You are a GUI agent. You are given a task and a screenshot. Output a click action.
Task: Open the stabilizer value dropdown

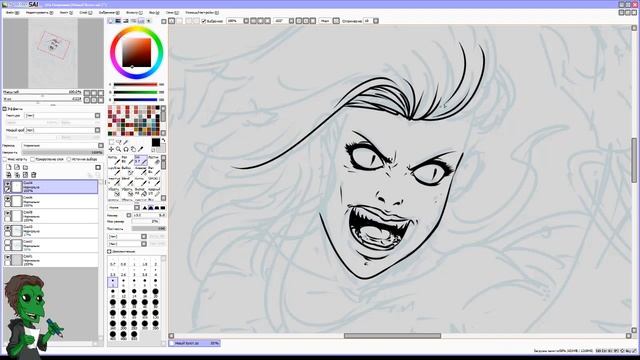point(376,21)
